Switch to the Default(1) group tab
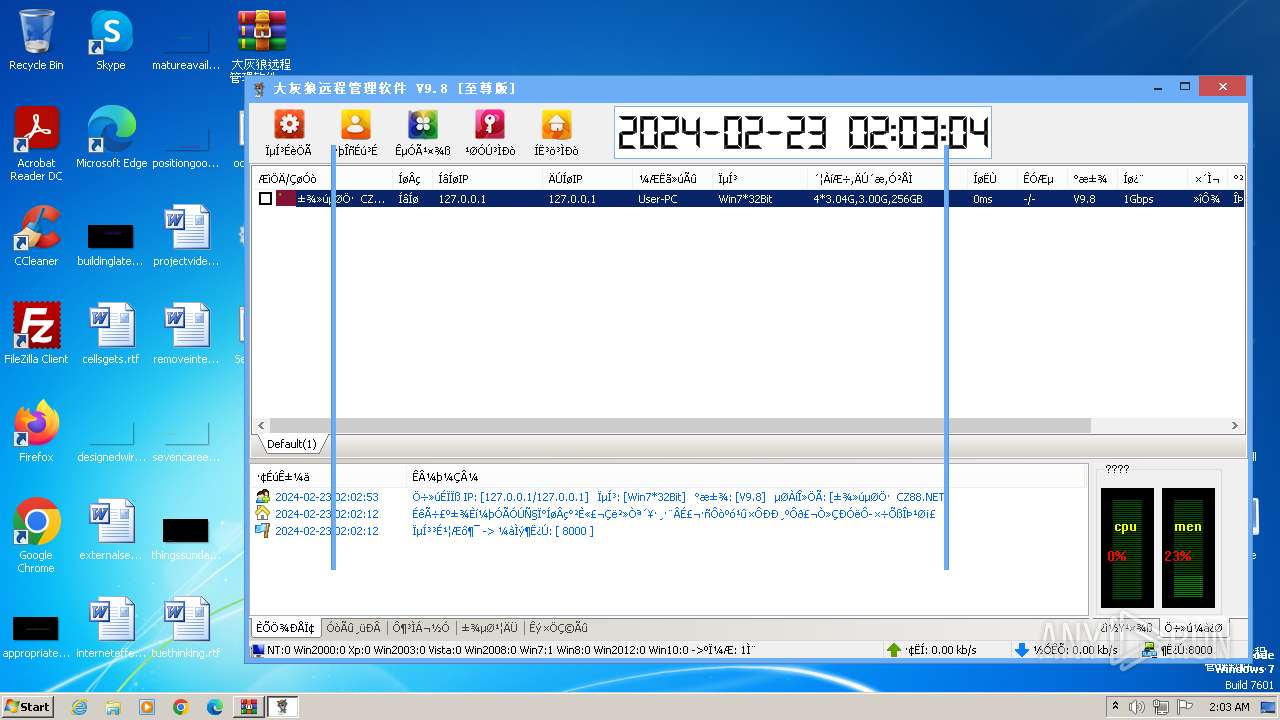This screenshot has width=1280, height=720. (291, 444)
